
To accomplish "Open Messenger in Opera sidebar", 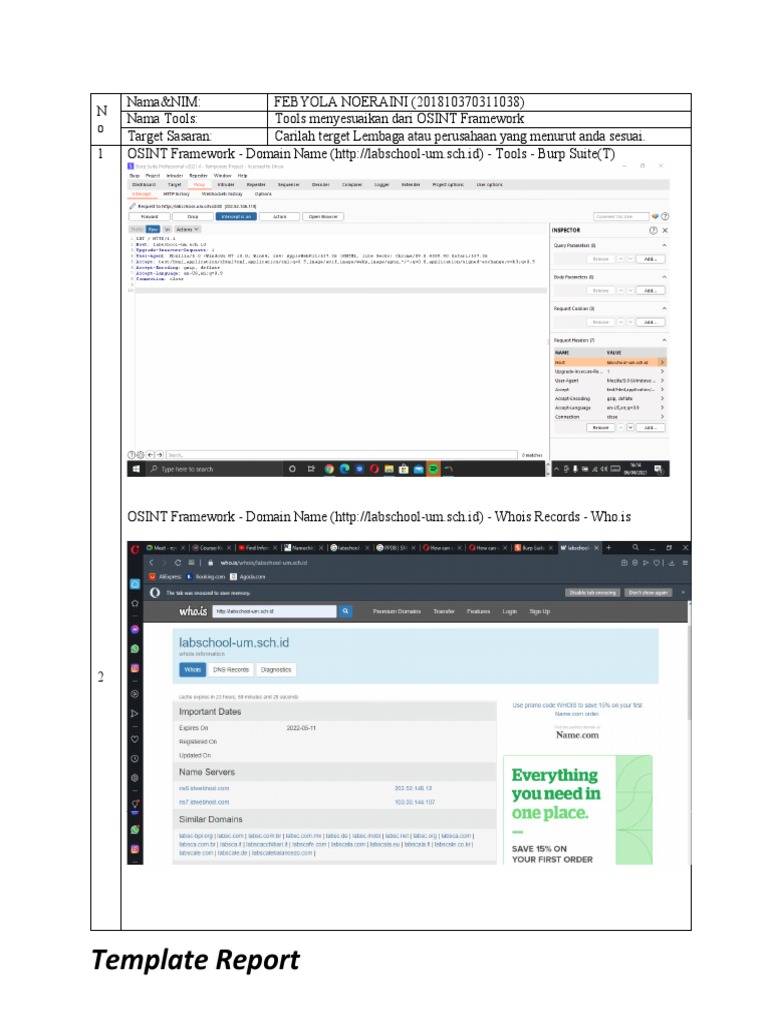I will click(x=135, y=630).
